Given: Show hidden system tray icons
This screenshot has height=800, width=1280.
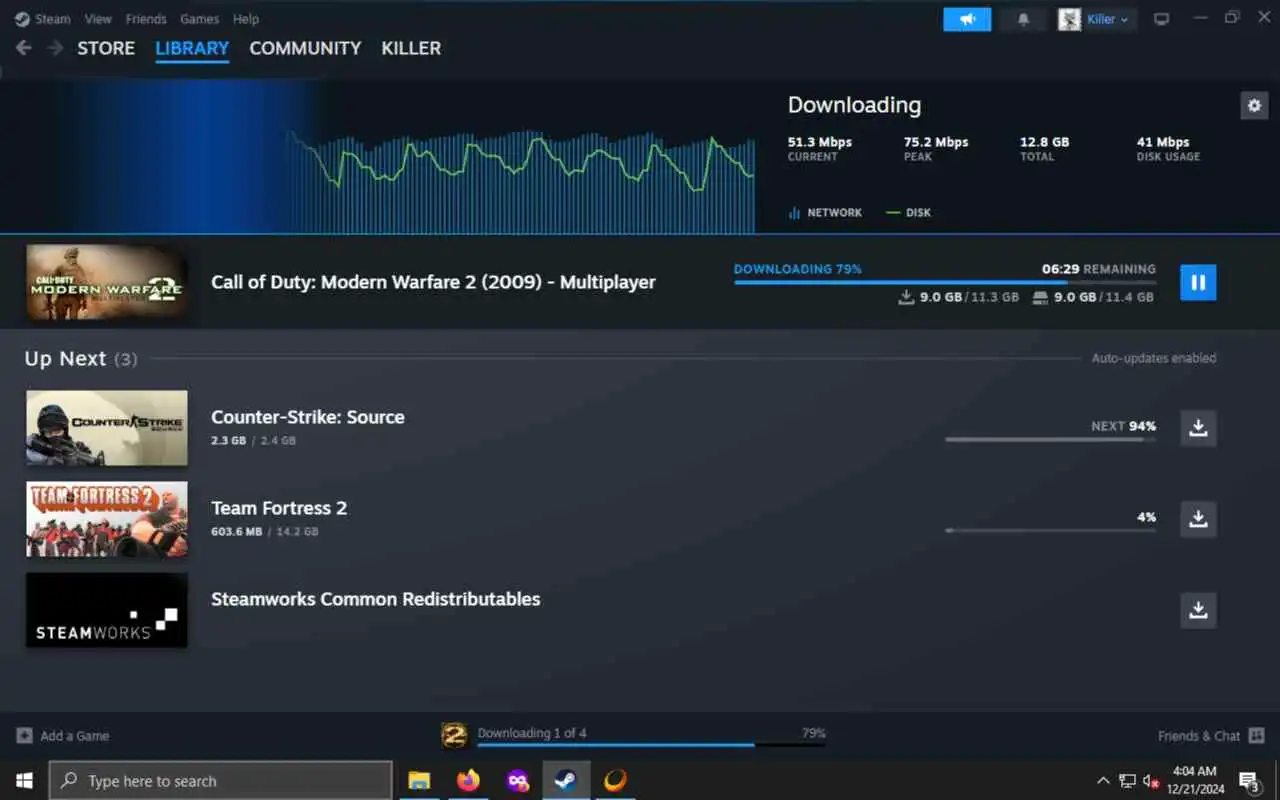Looking at the screenshot, I should (1103, 781).
